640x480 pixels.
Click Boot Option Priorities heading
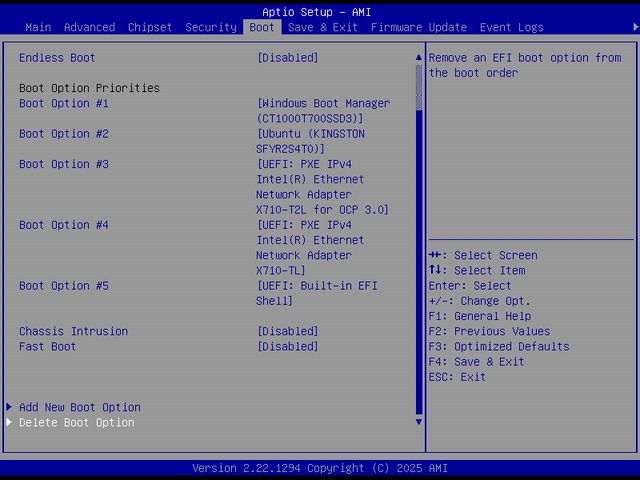pos(89,88)
